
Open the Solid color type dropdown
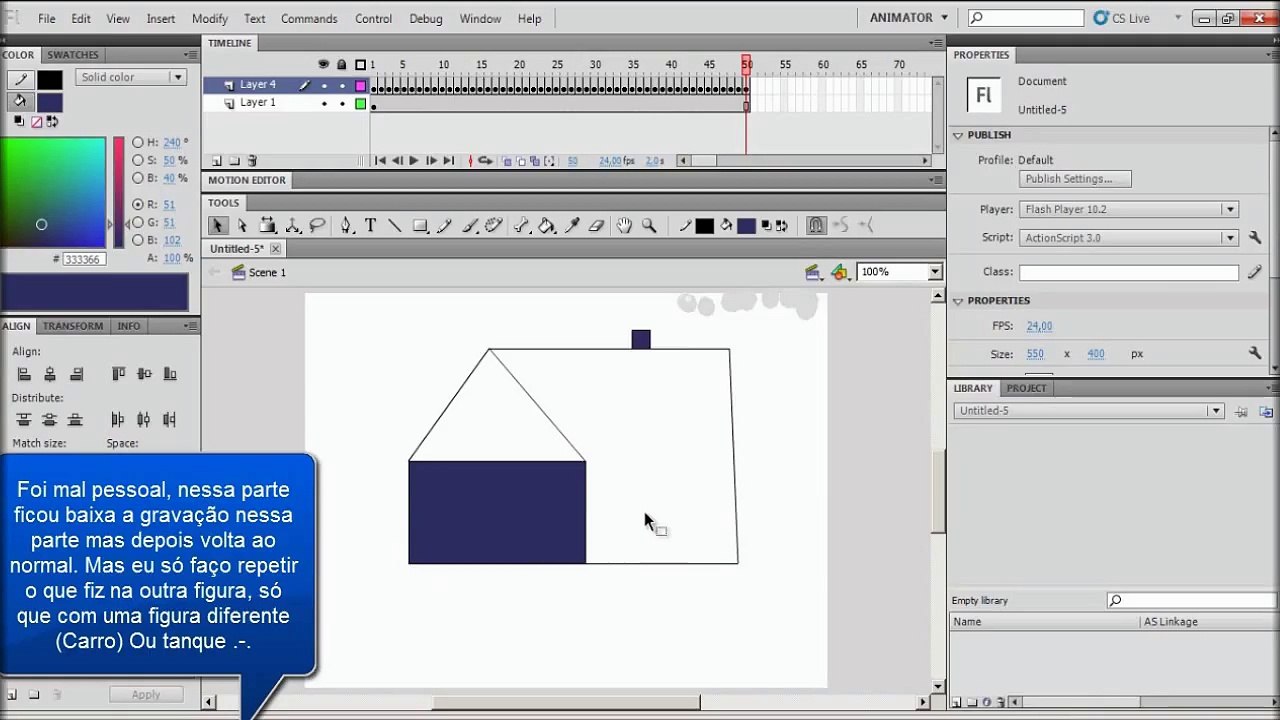click(131, 77)
